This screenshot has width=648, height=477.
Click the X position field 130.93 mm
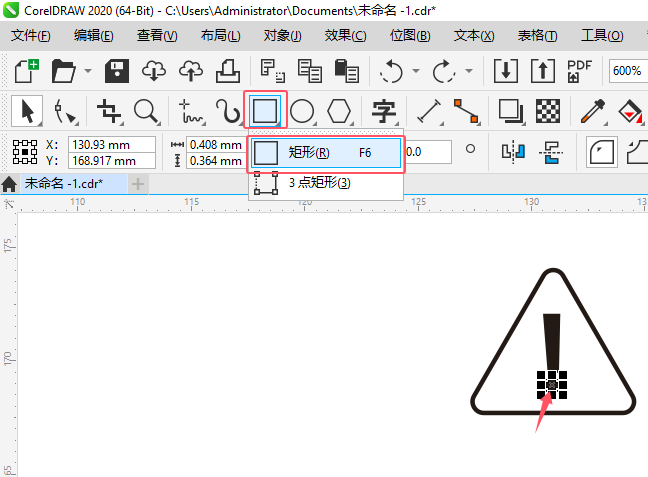(112, 145)
